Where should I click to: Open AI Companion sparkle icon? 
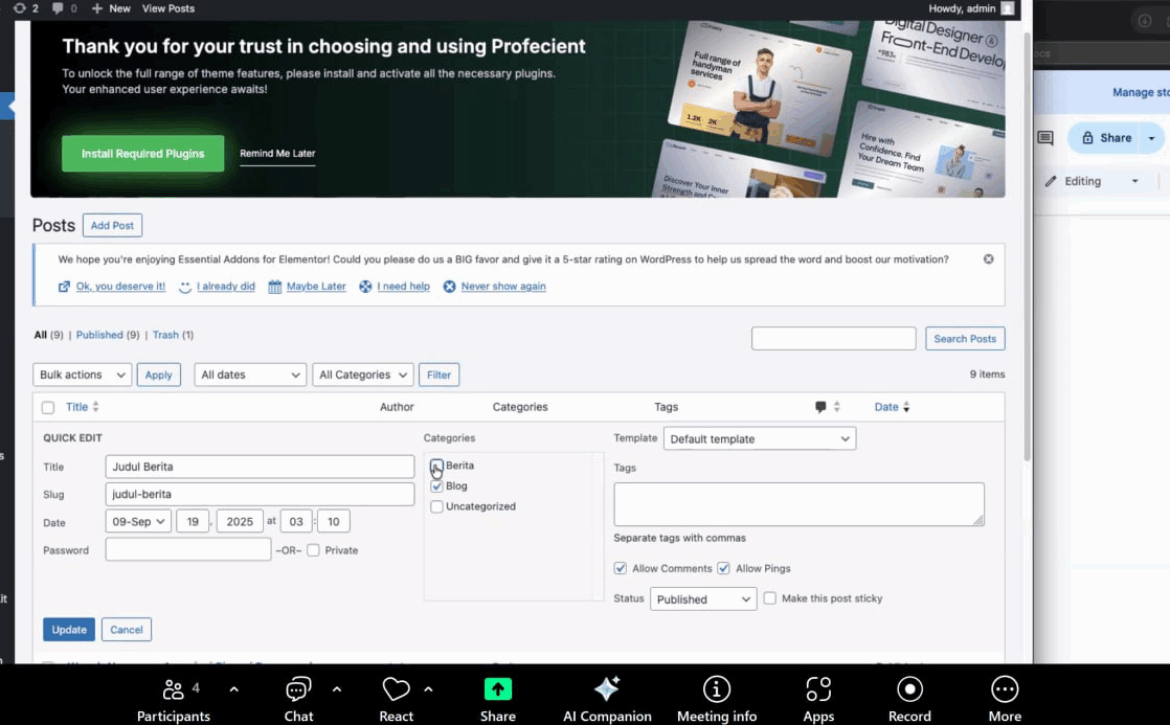(x=606, y=690)
